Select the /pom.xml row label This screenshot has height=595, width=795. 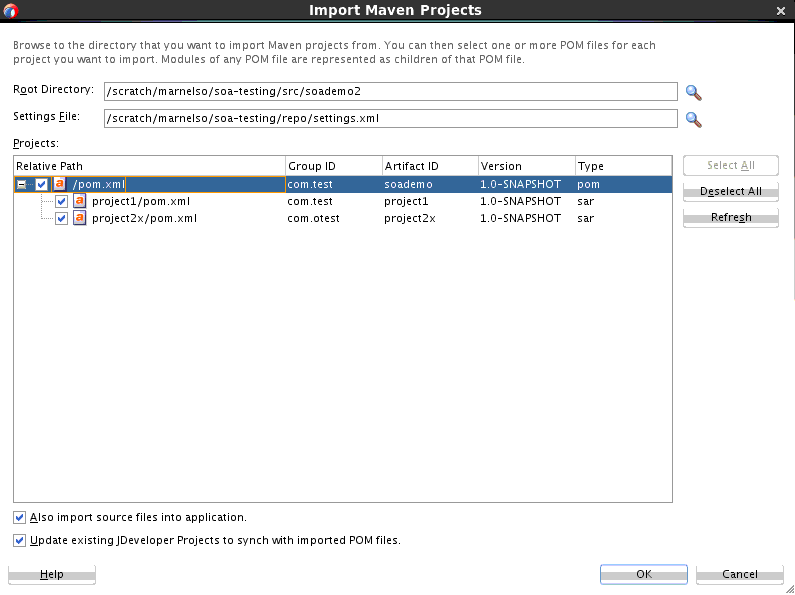98,184
